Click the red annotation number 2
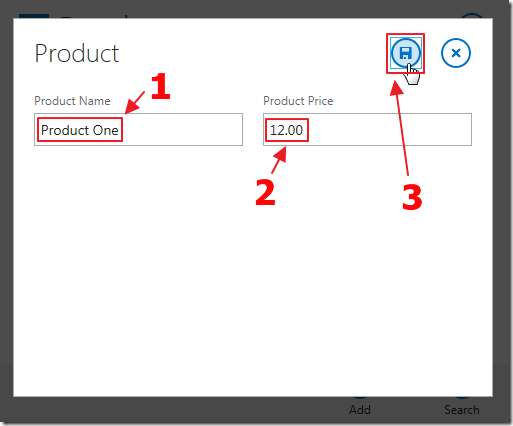 click(x=265, y=192)
